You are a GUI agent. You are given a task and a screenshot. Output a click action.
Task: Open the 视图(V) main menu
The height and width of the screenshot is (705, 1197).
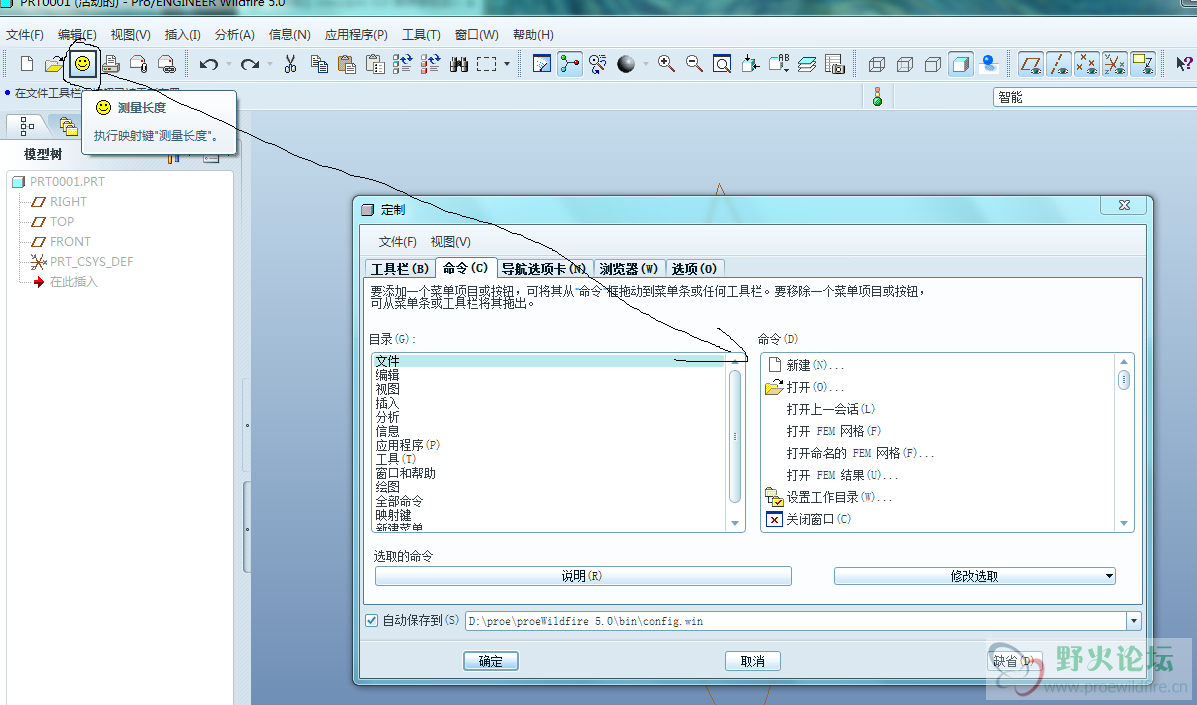tap(131, 35)
